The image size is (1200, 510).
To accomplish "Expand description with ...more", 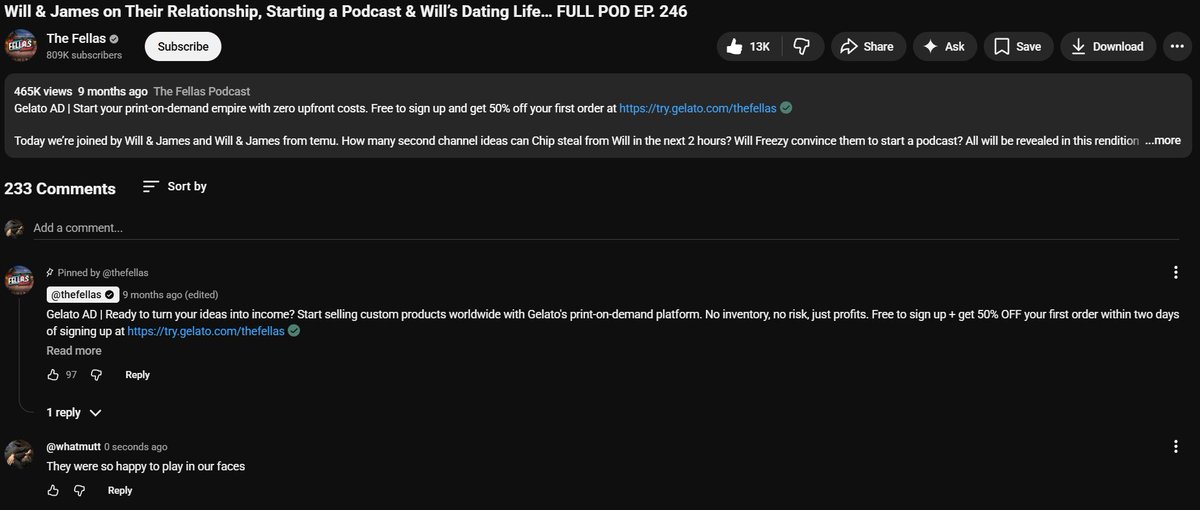I will [x=1163, y=141].
